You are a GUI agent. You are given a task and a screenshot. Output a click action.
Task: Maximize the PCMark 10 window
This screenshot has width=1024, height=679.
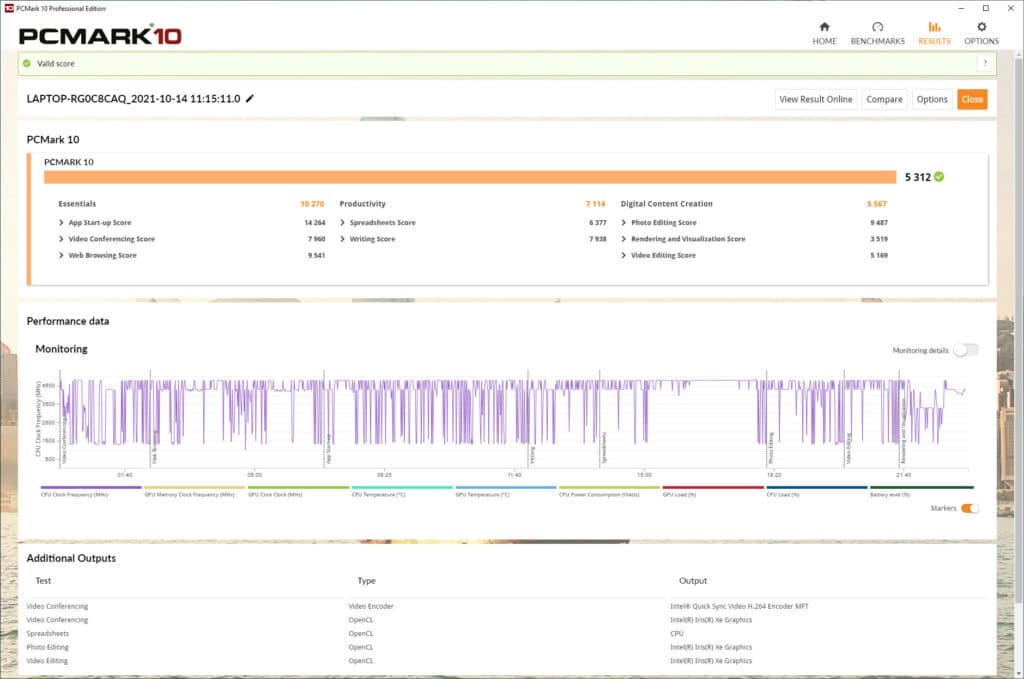coord(986,8)
